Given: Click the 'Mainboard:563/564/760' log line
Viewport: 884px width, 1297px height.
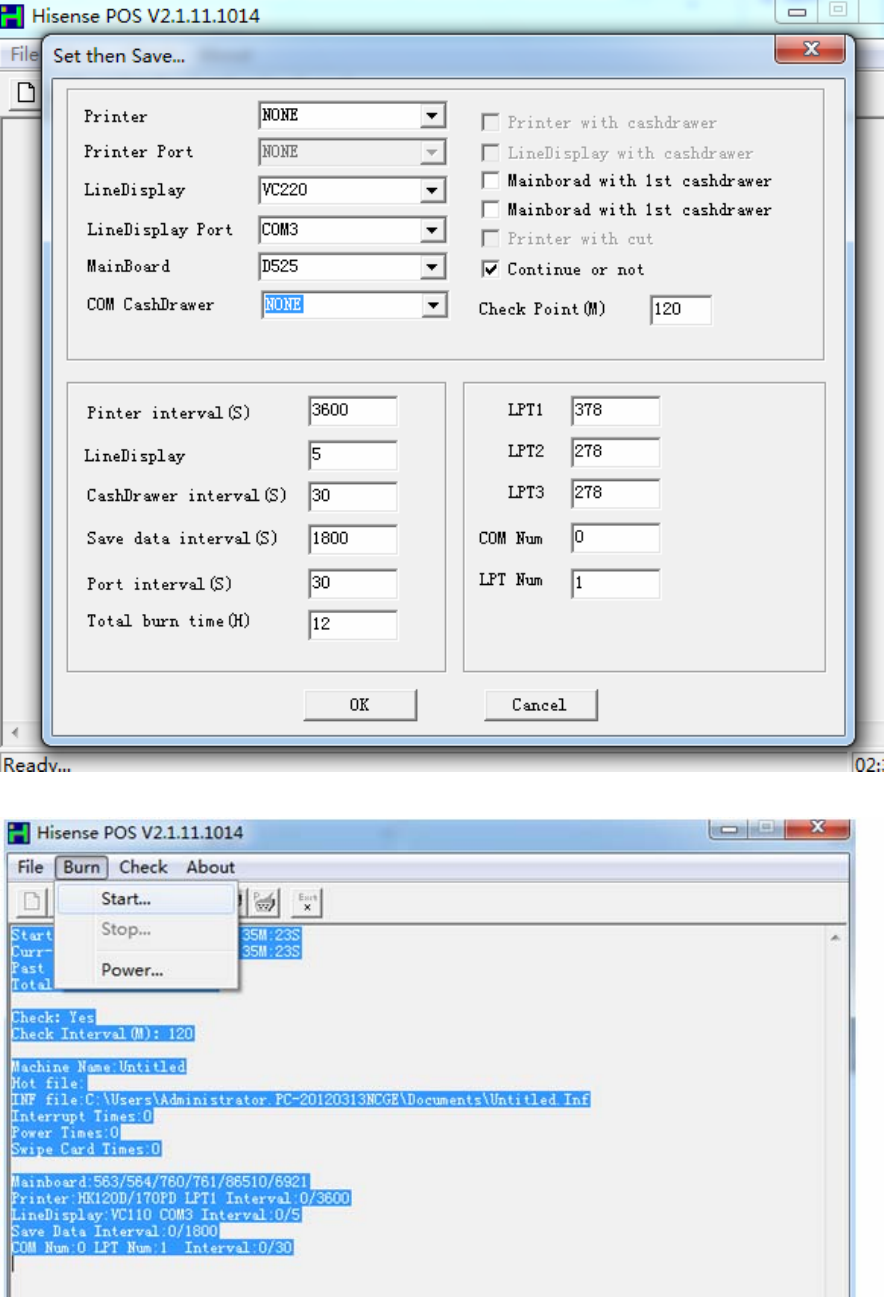Looking at the screenshot, I should [x=160, y=1181].
